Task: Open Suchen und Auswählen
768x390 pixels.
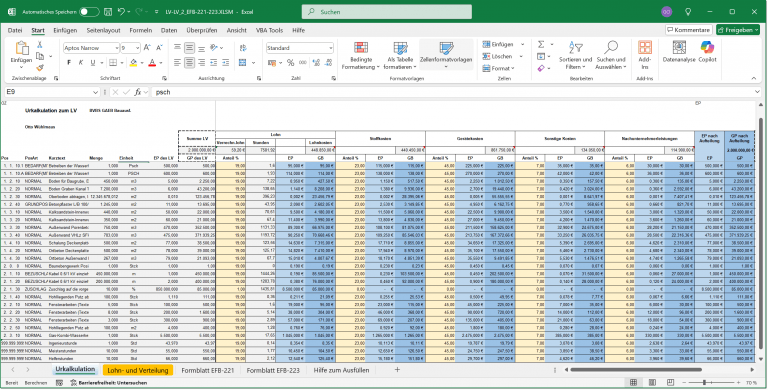Action: click(611, 55)
